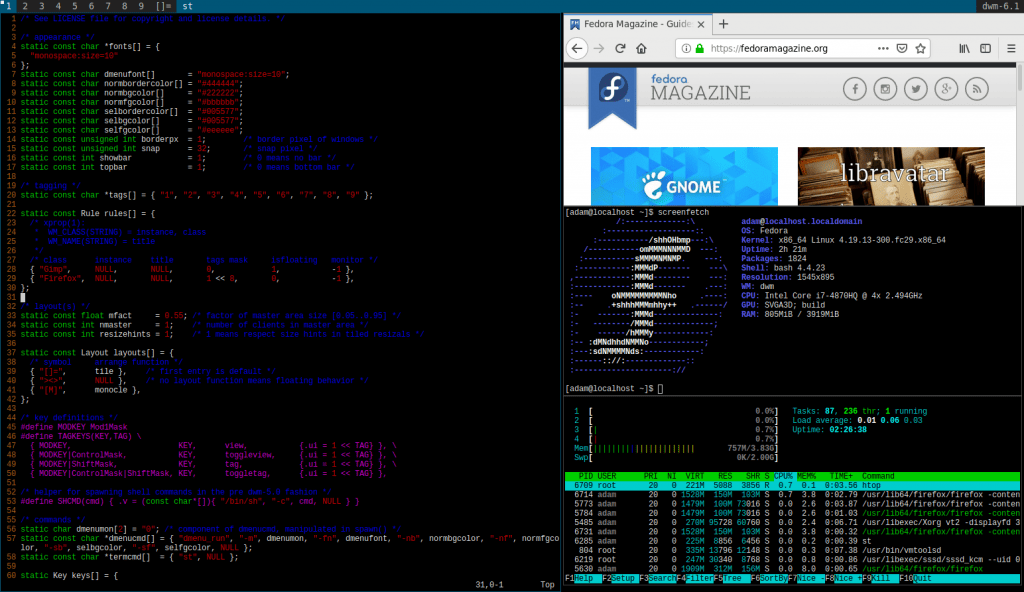1024x592 pixels.
Task: Open the Firefox hamburger menu
Action: 1009,48
